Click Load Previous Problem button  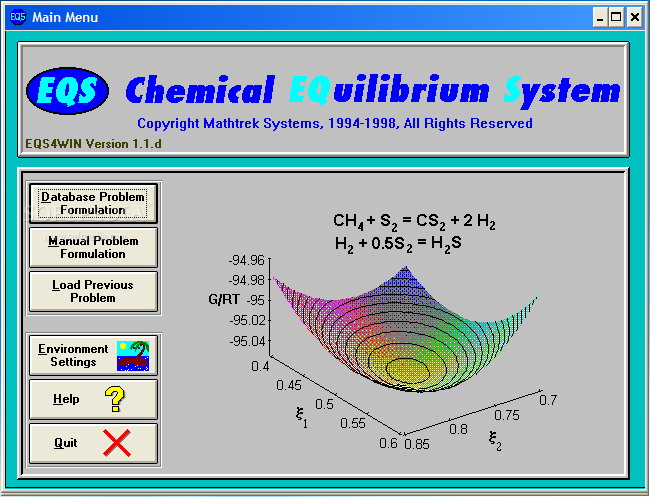point(93,291)
